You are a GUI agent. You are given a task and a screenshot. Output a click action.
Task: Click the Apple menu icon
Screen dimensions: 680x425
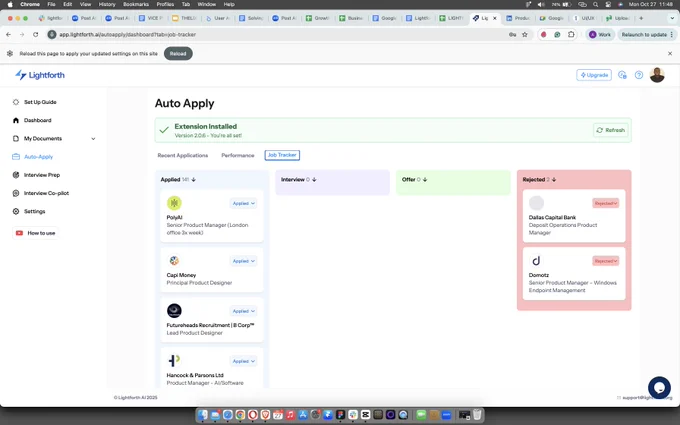click(10, 4)
